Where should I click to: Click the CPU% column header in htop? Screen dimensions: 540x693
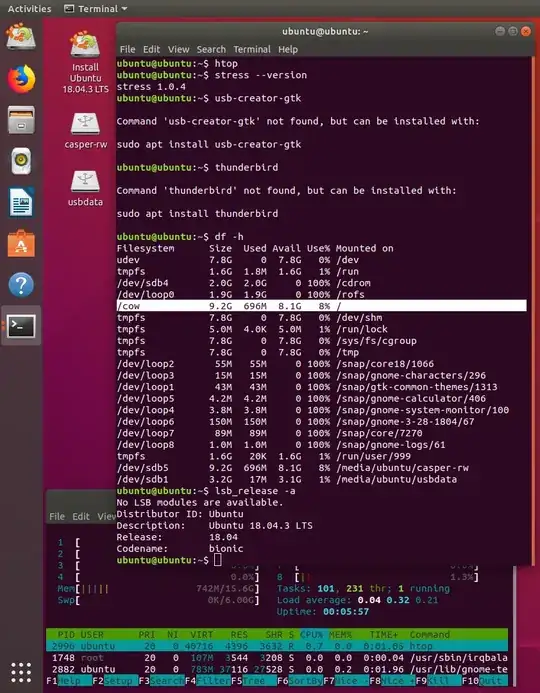pyautogui.click(x=313, y=634)
